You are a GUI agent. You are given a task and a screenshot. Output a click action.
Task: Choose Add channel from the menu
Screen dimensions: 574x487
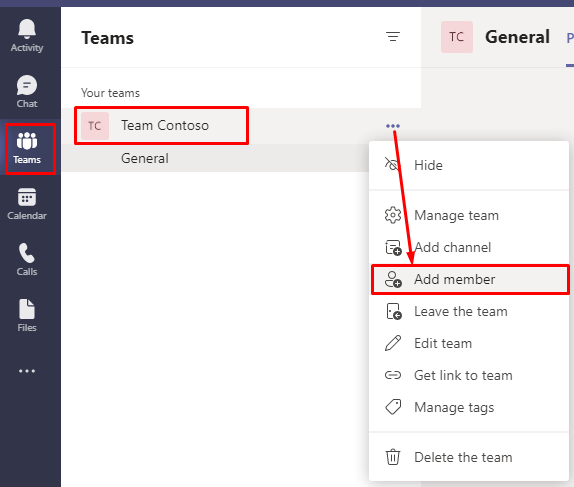[x=469, y=248]
